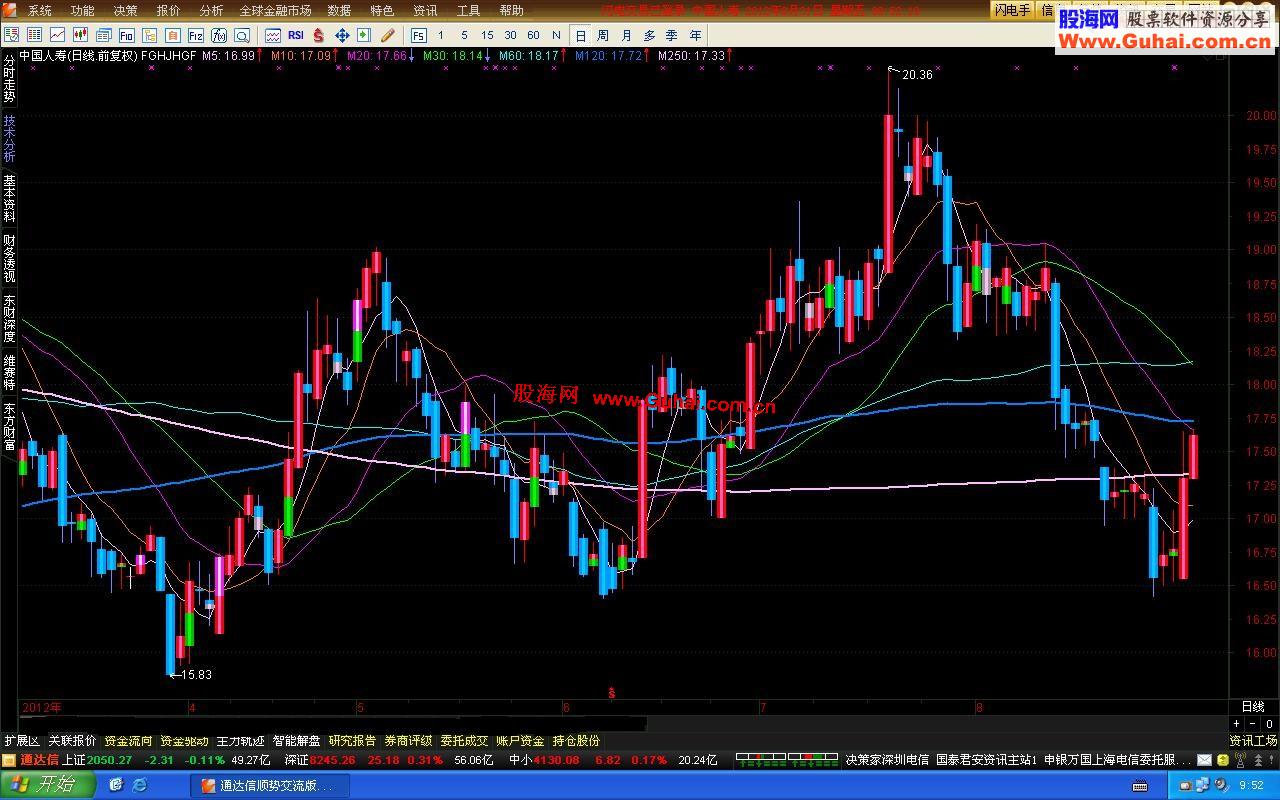Open the 资金流向 bottom tab
1280x800 pixels.
pyautogui.click(x=128, y=741)
